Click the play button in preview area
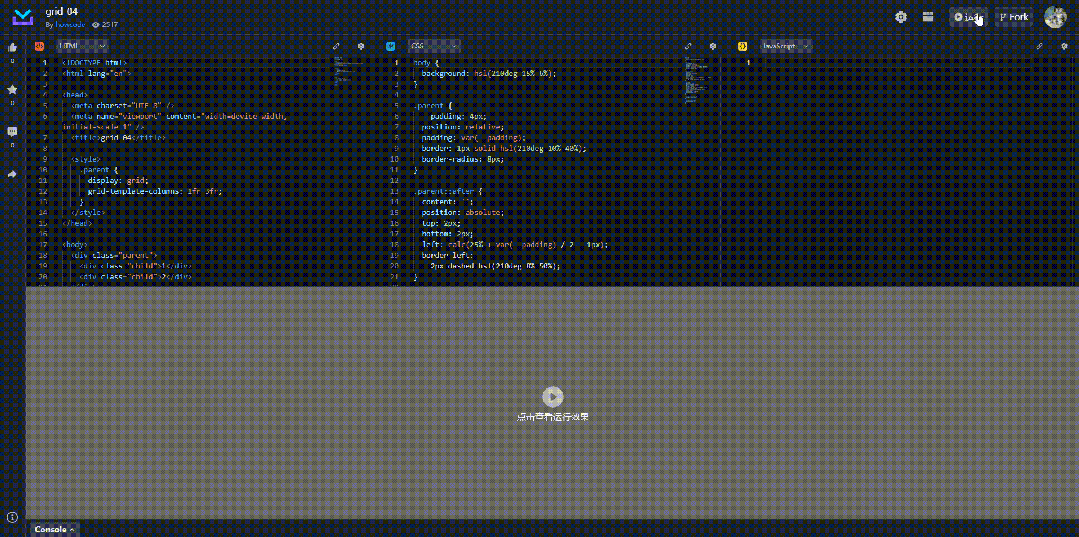Viewport: 1079px width, 537px height. [553, 397]
